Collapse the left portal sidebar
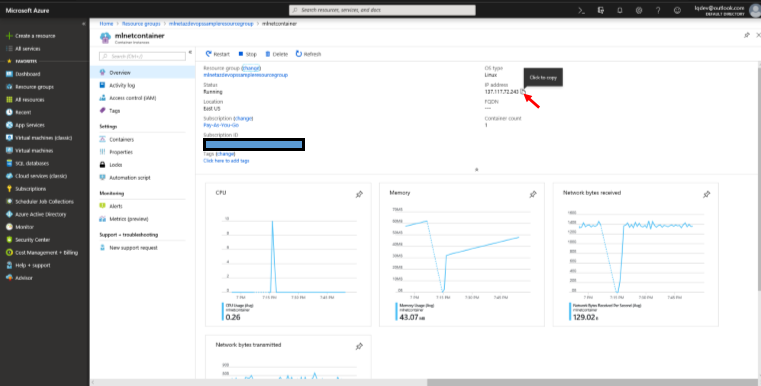761x386 pixels. (x=83, y=23)
